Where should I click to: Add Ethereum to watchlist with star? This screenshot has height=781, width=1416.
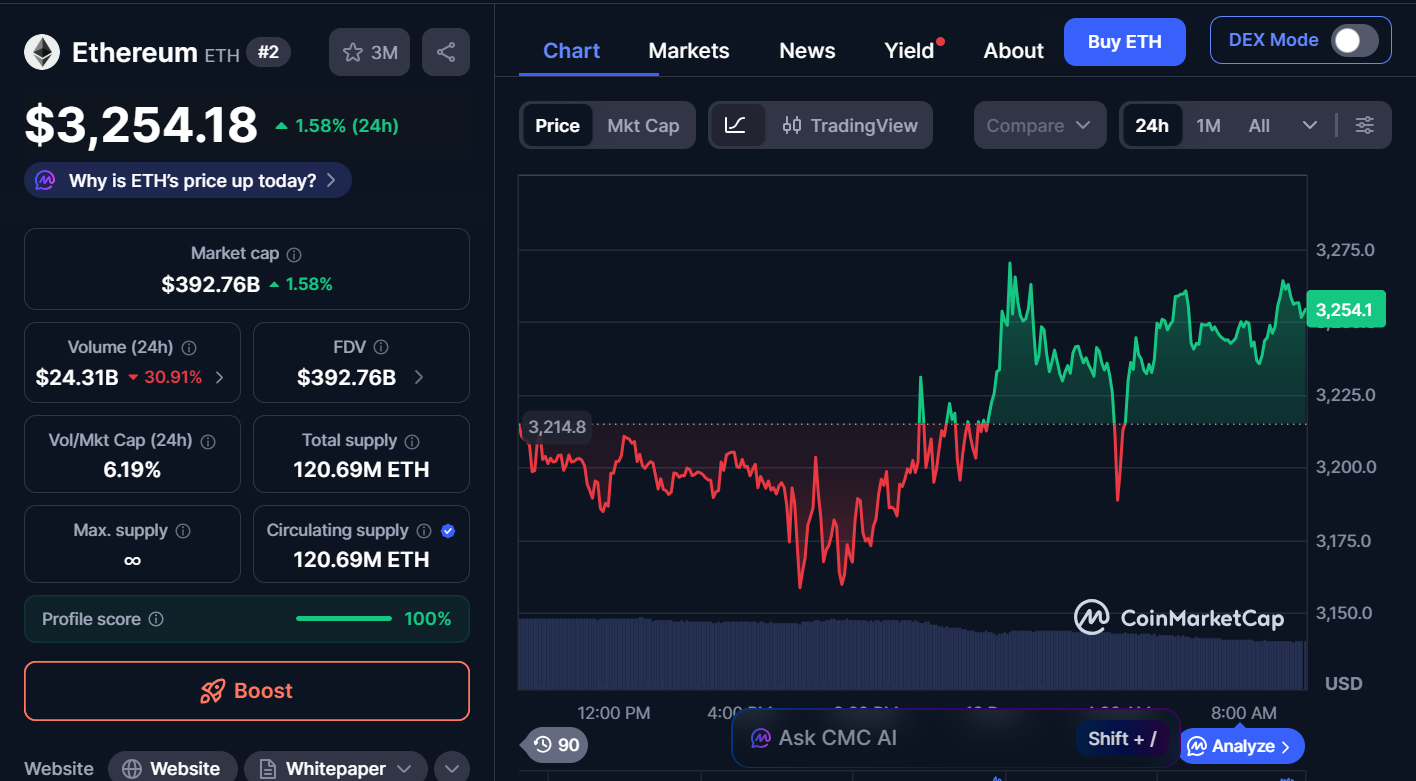click(369, 52)
